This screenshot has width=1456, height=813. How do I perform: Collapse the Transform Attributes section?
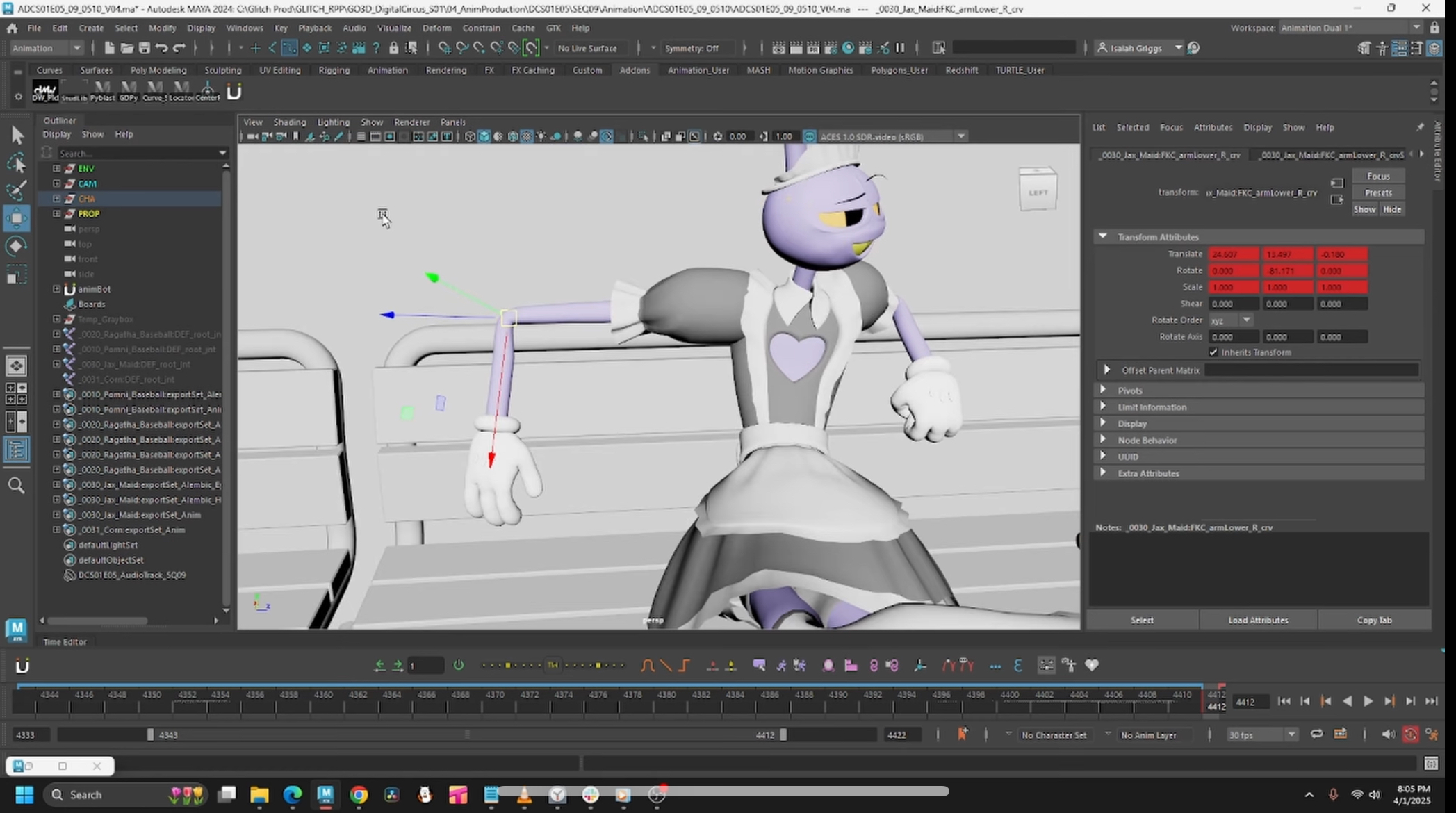(x=1103, y=236)
